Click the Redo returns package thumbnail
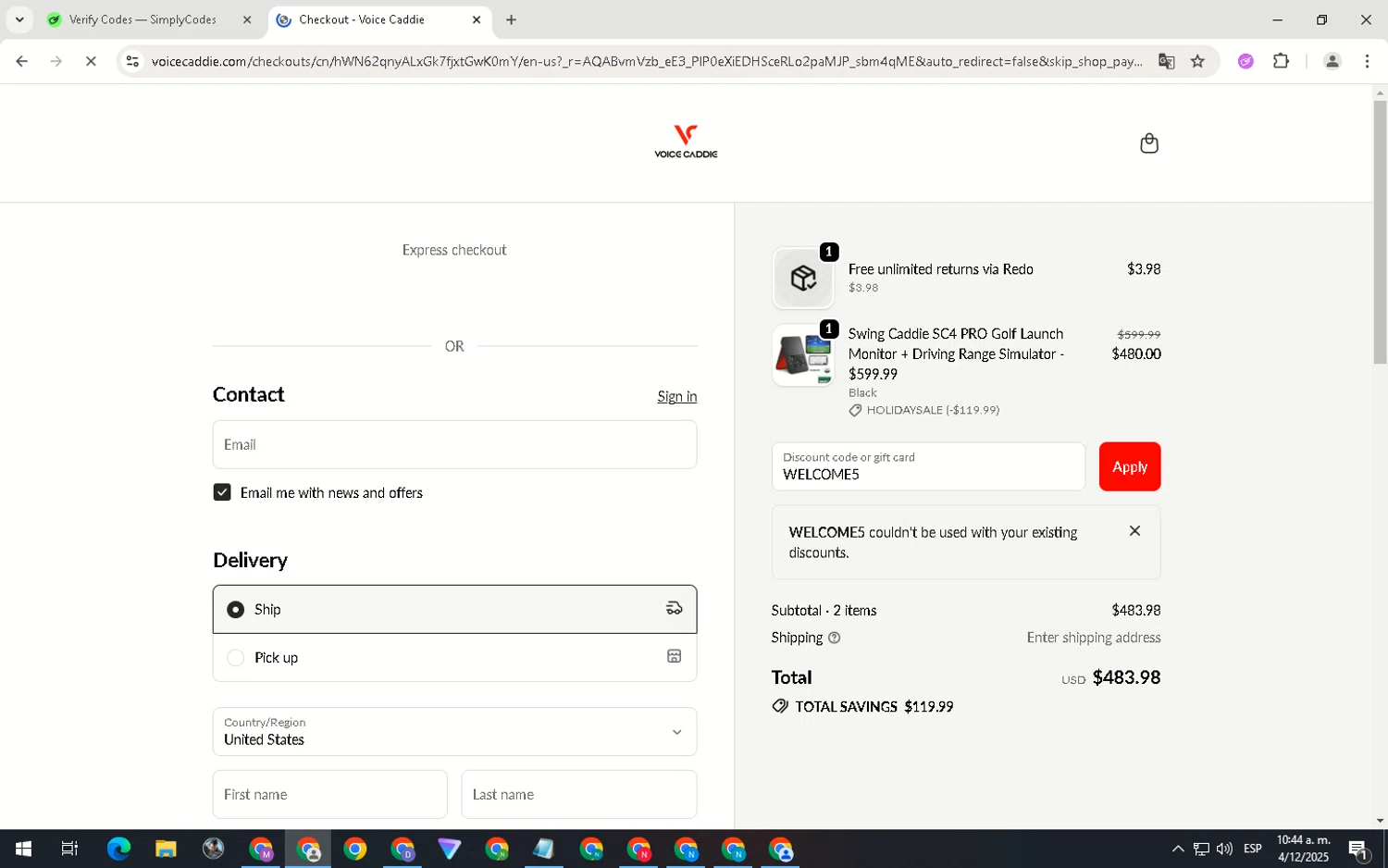Image resolution: width=1388 pixels, height=868 pixels. (x=803, y=278)
